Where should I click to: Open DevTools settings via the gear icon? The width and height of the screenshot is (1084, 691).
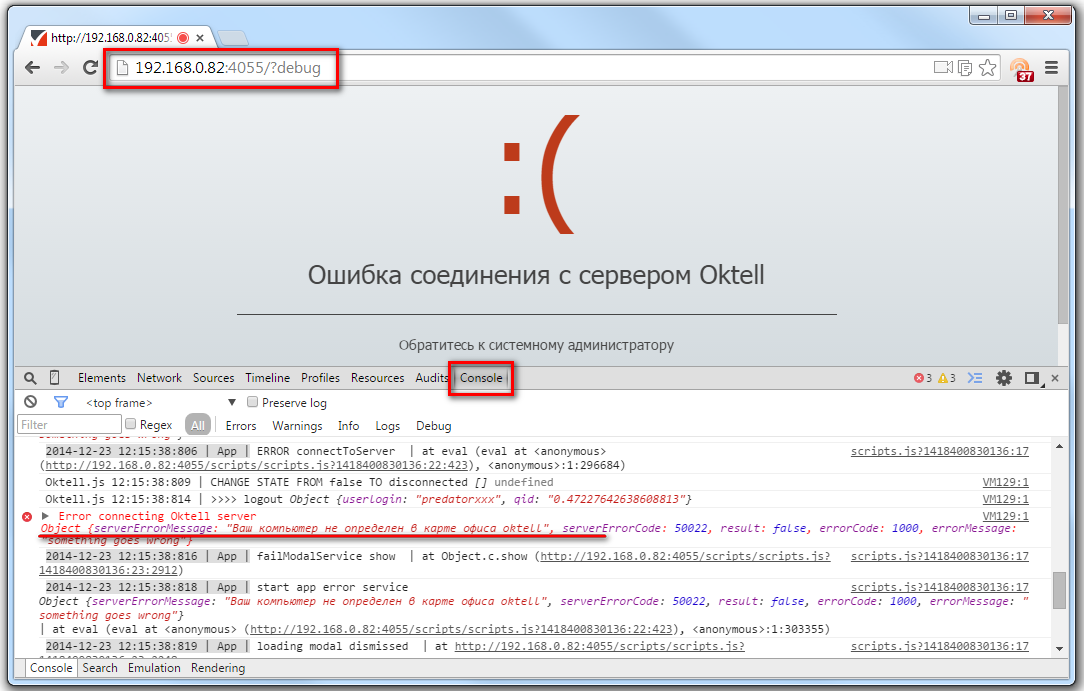[x=1003, y=378]
